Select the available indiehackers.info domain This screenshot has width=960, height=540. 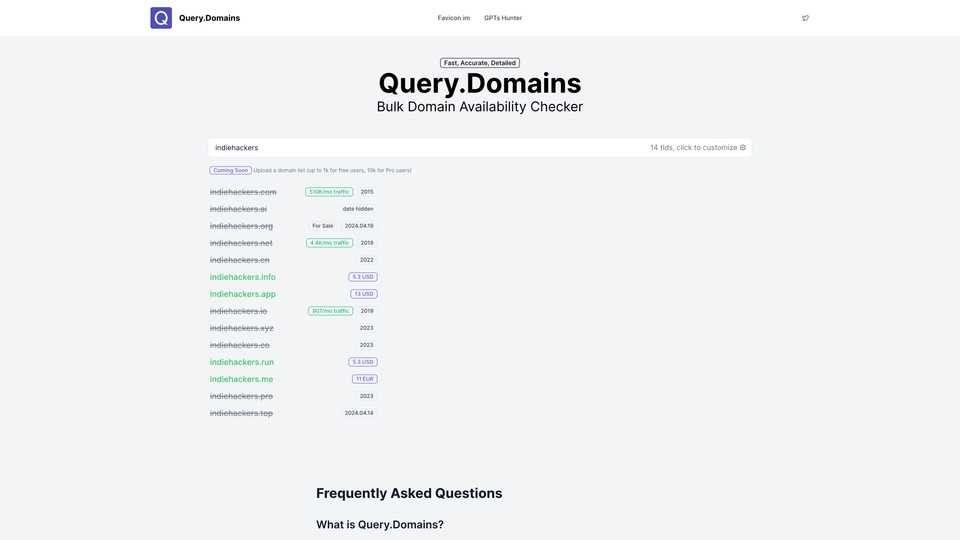pos(242,277)
